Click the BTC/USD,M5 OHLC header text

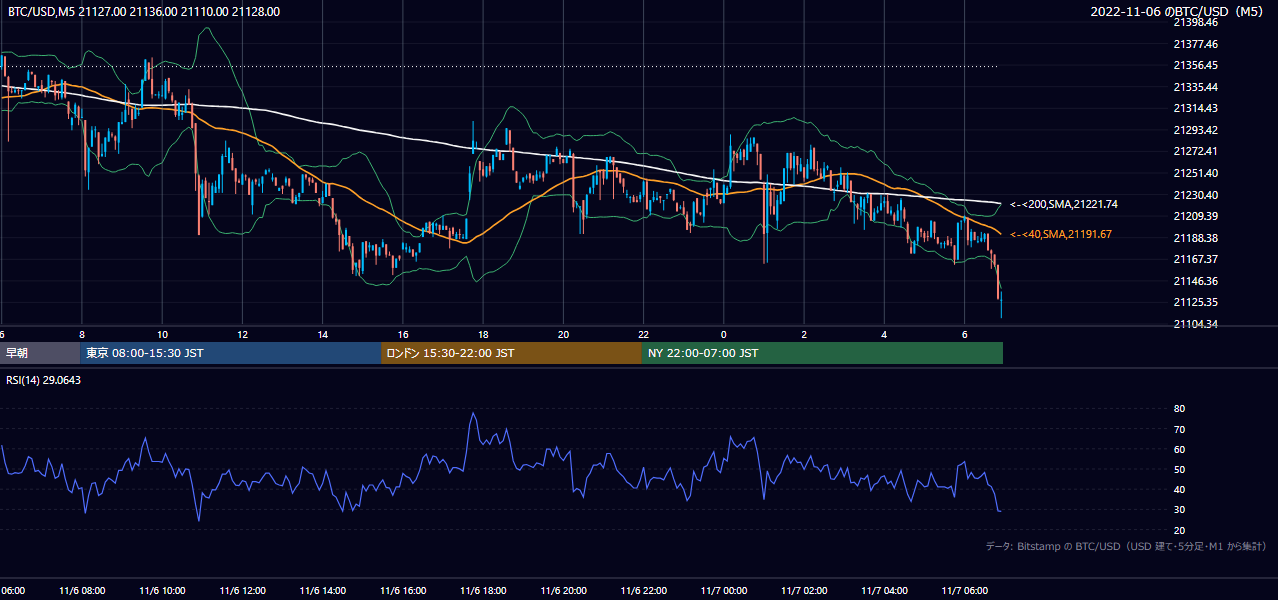point(144,12)
